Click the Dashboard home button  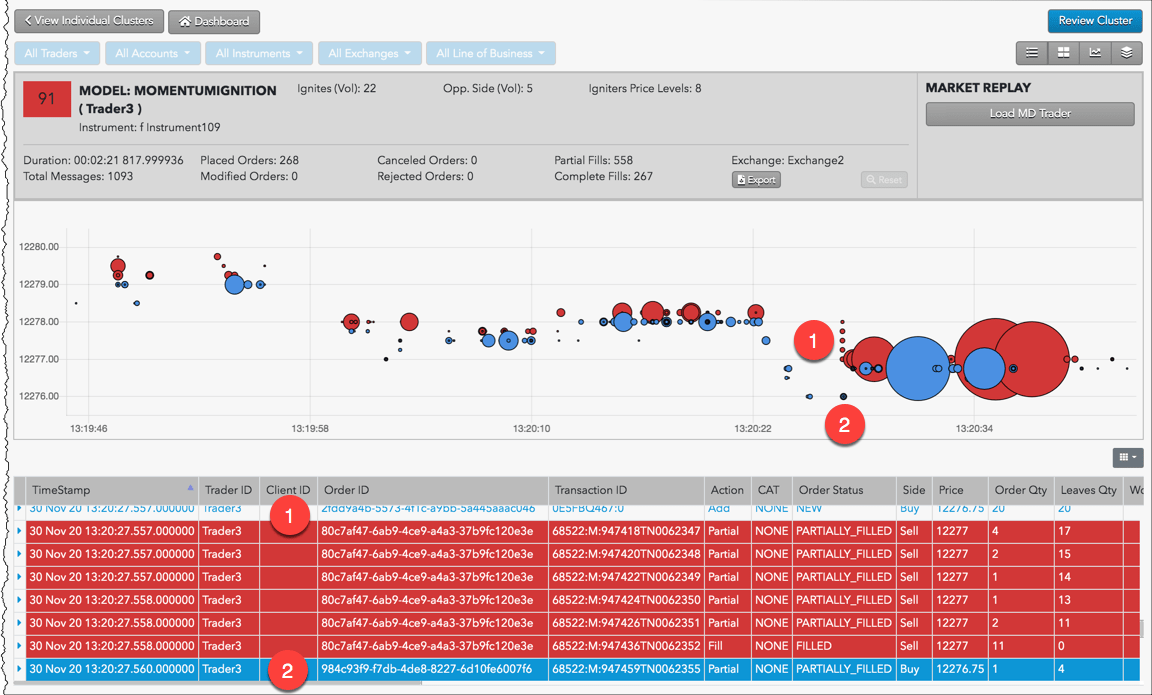[214, 21]
